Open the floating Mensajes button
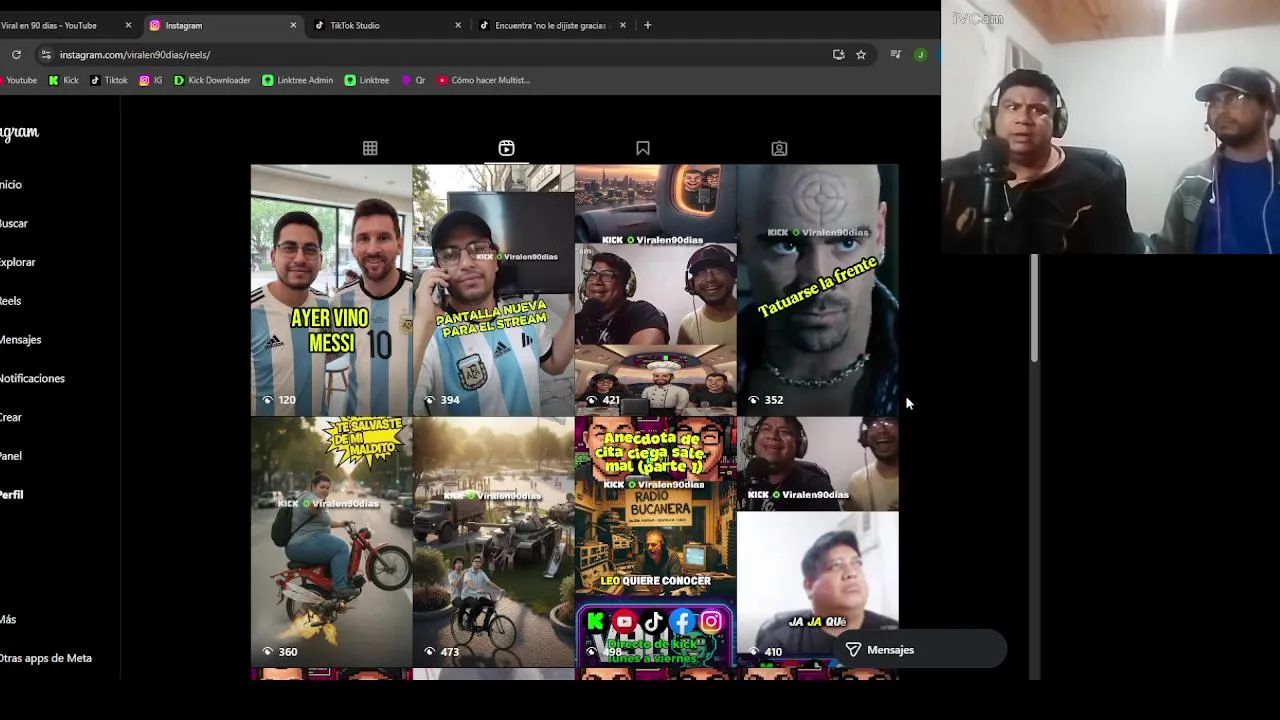 pos(919,650)
